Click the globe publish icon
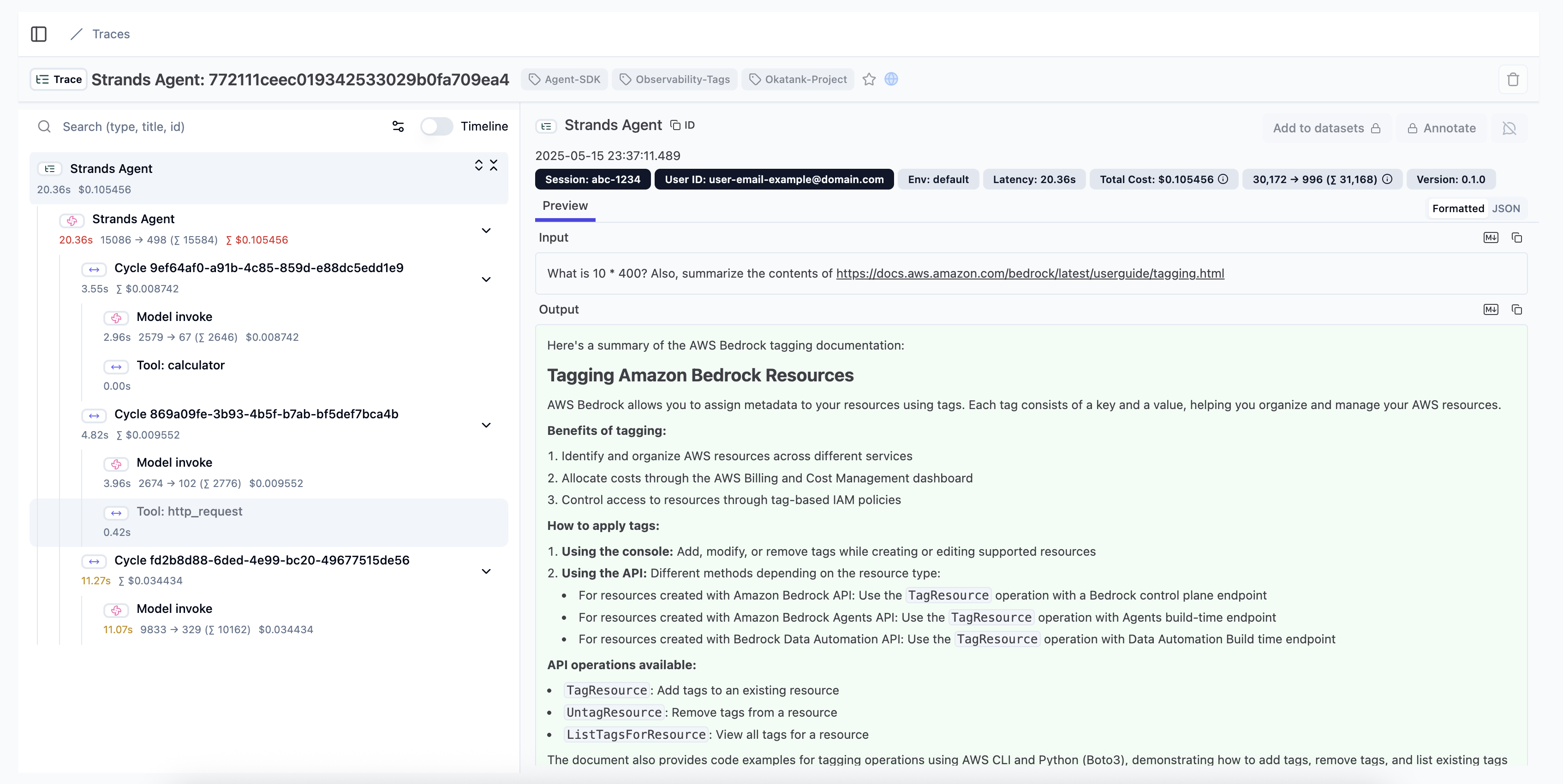Viewport: 1563px width, 784px height. [x=891, y=79]
